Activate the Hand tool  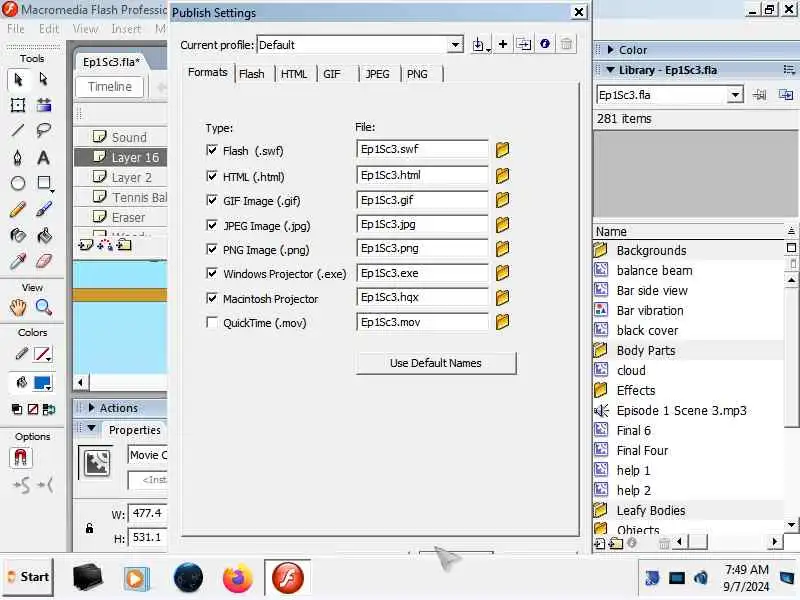point(18,307)
